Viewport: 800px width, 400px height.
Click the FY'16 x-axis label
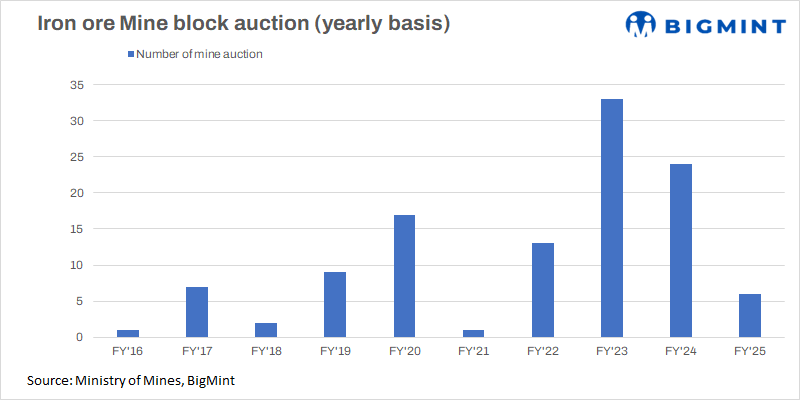tap(128, 352)
